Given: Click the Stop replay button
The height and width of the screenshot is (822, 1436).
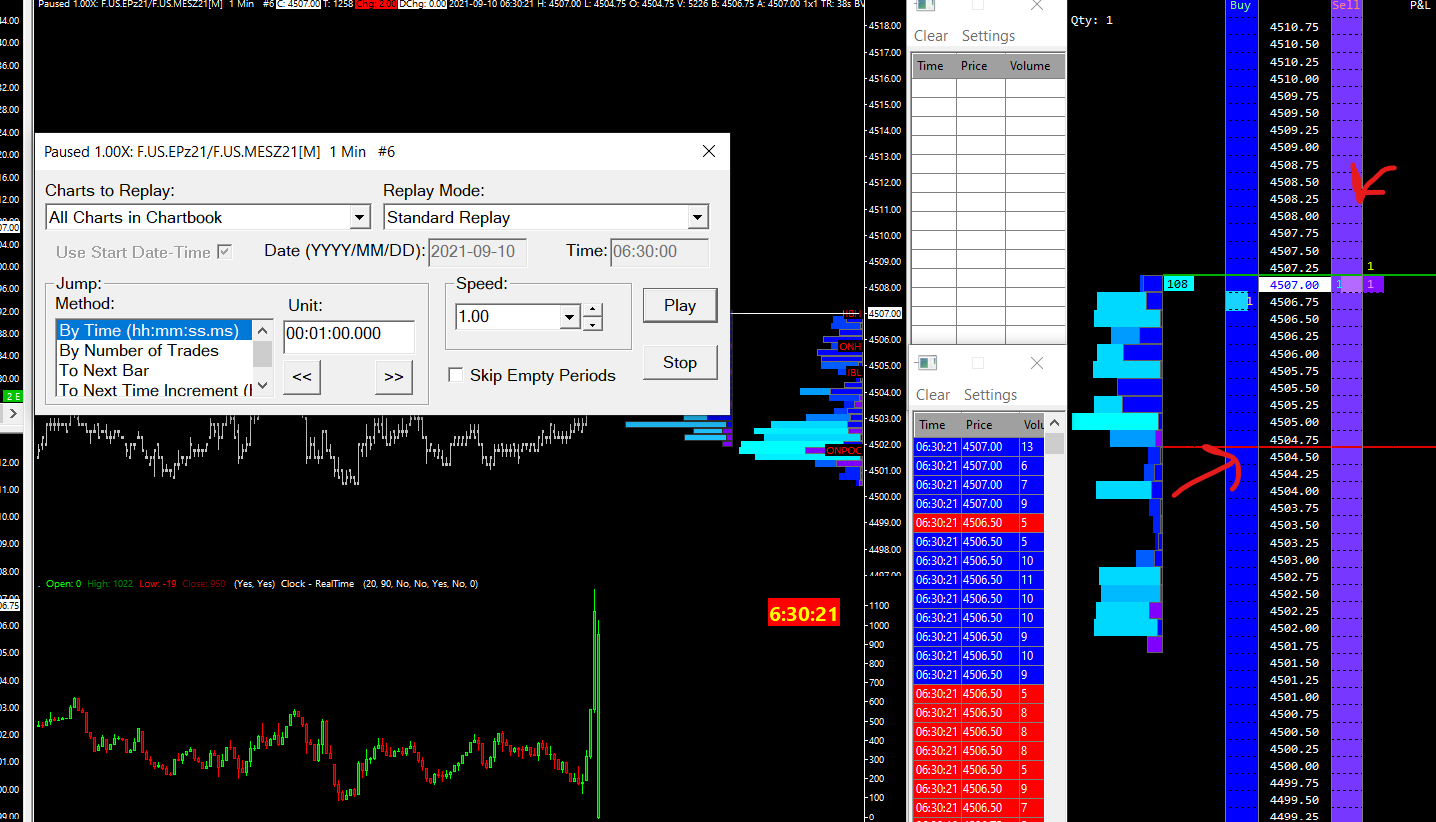Looking at the screenshot, I should (680, 362).
